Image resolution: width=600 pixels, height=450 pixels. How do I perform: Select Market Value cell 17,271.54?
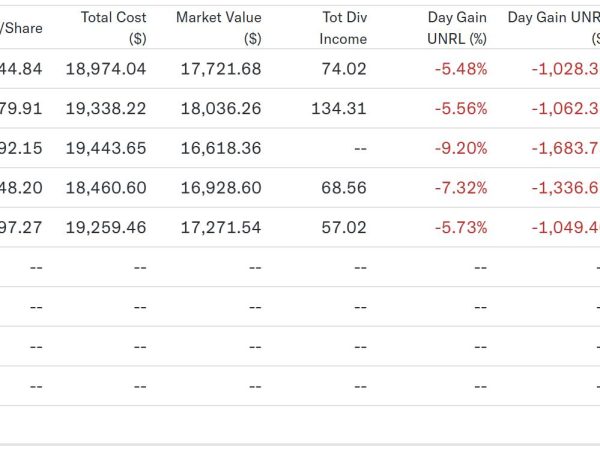221,228
